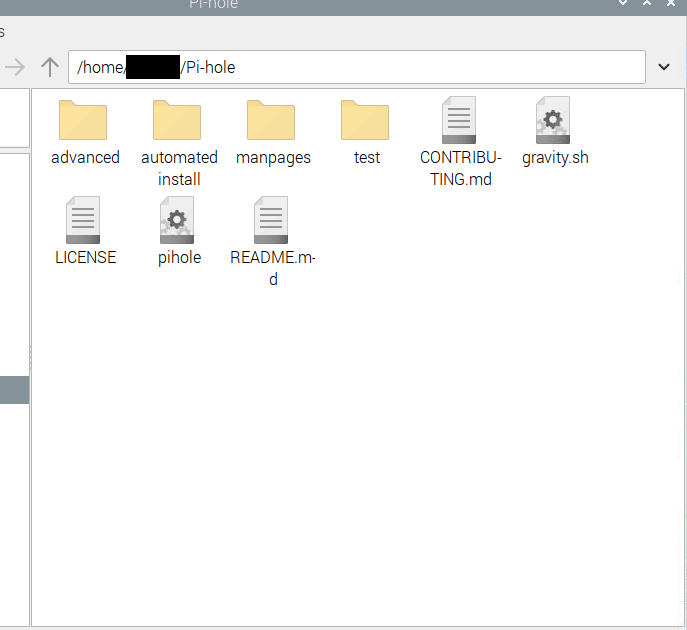Open the automated install folder
The width and height of the screenshot is (687, 630).
pos(178,121)
